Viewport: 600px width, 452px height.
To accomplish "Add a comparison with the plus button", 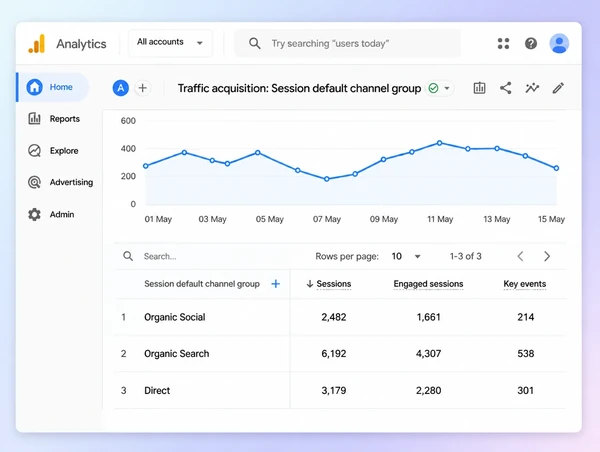I will point(142,88).
